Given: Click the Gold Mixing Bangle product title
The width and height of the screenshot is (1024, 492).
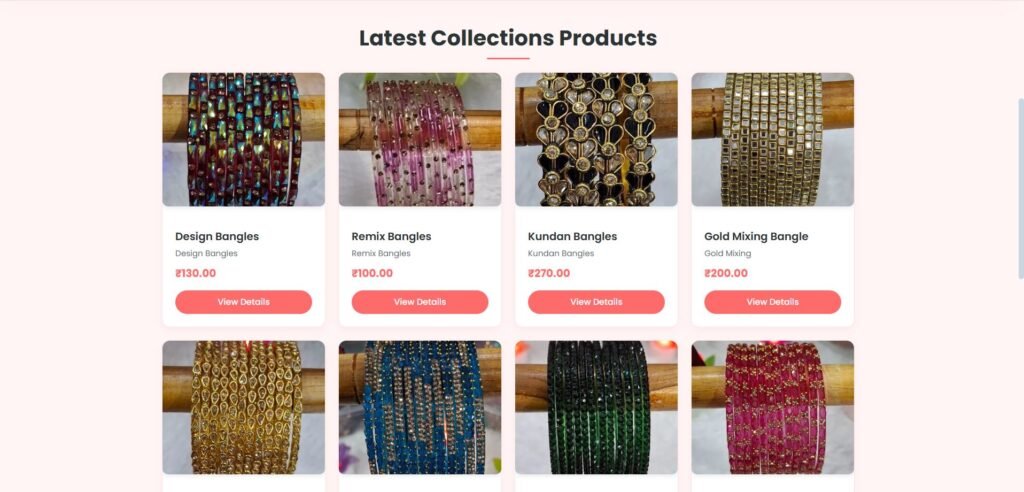Looking at the screenshot, I should pos(756,237).
